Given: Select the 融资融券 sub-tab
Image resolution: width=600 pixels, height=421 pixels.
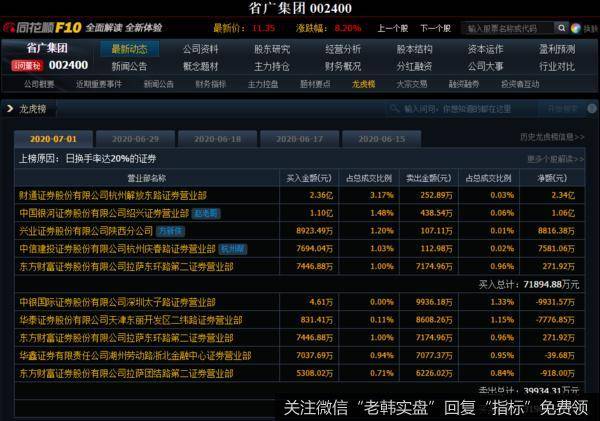Looking at the screenshot, I should pos(464,84).
